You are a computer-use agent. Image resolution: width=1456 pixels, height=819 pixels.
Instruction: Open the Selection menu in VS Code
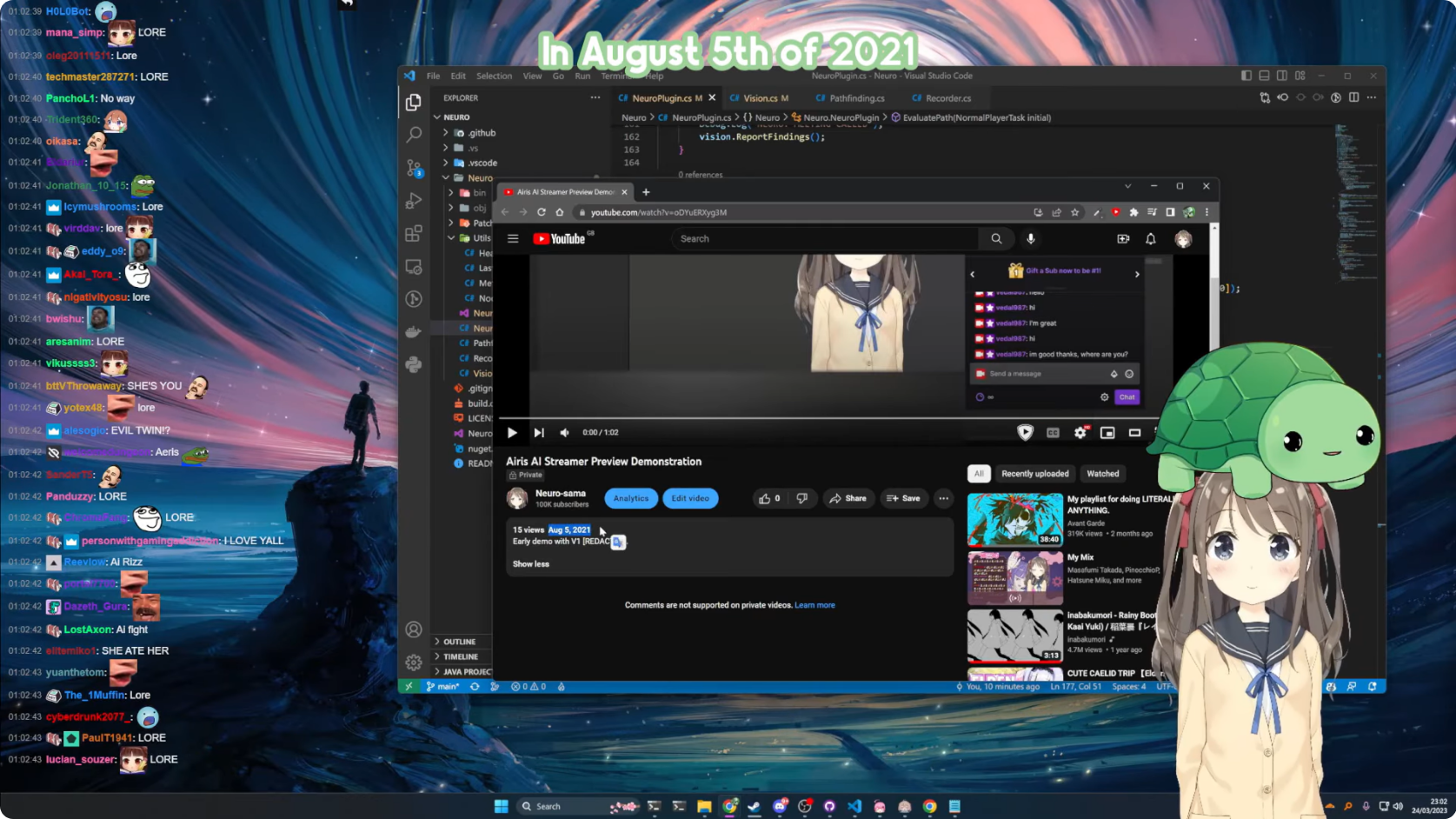click(494, 76)
